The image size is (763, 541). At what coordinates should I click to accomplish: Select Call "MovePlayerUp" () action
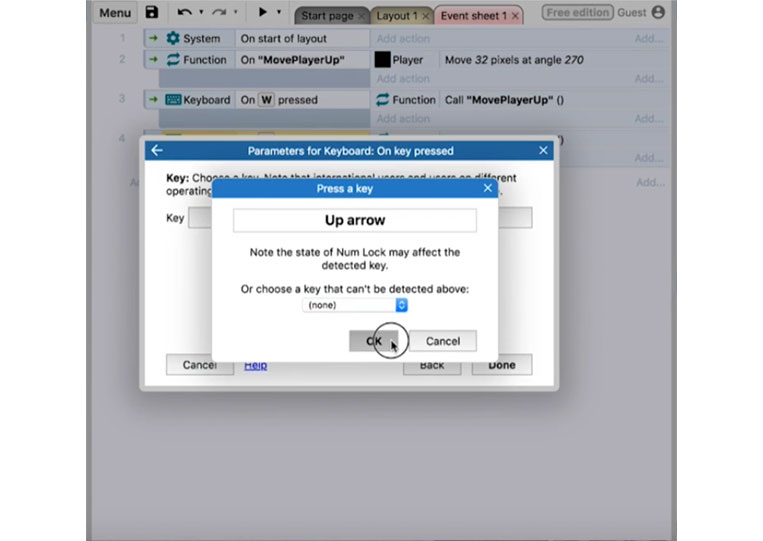[x=504, y=100]
